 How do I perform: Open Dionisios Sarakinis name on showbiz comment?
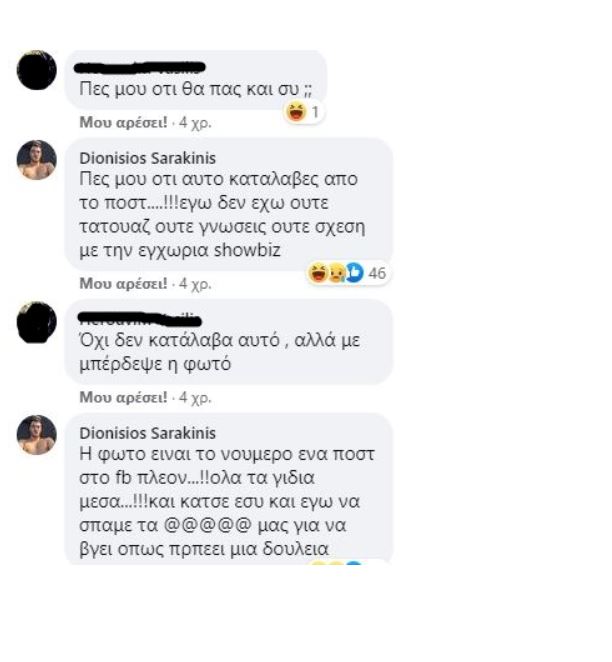point(148,158)
